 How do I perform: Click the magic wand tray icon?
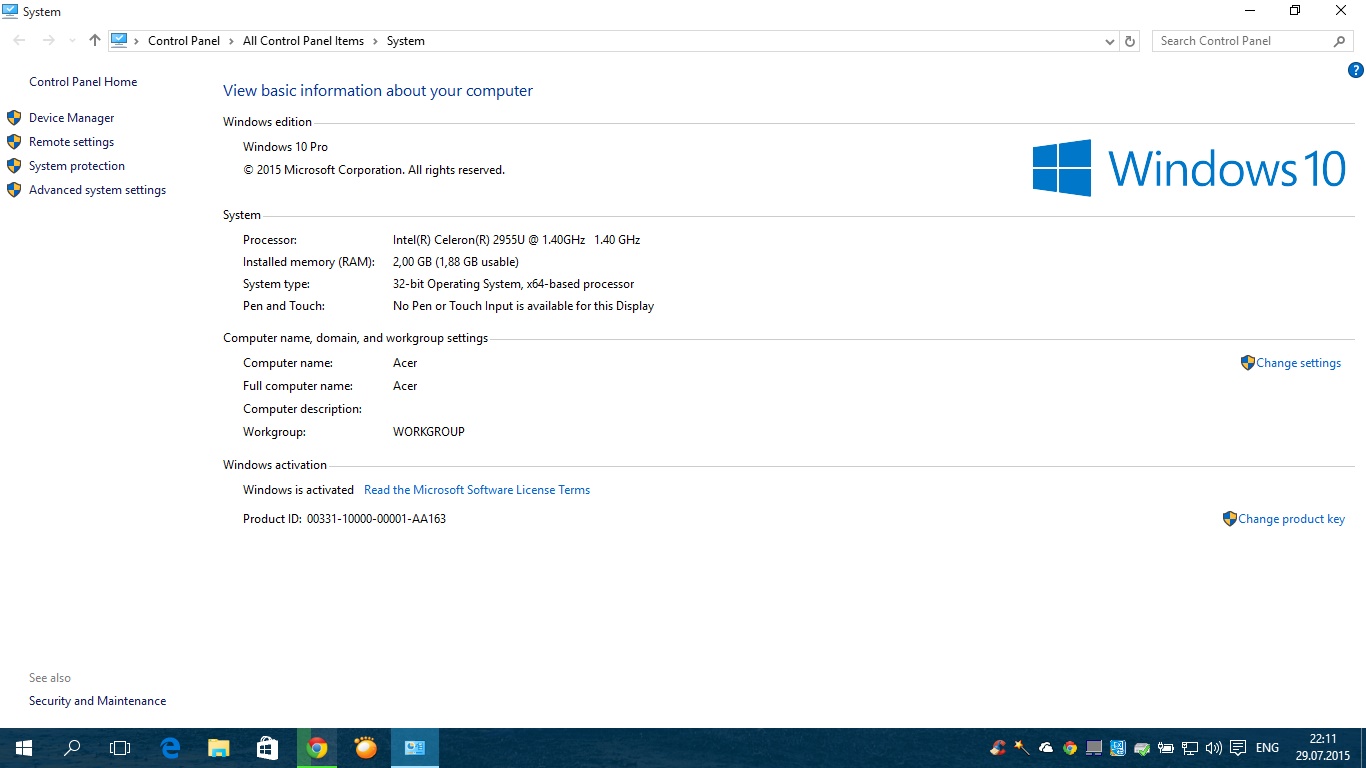[x=1021, y=748]
